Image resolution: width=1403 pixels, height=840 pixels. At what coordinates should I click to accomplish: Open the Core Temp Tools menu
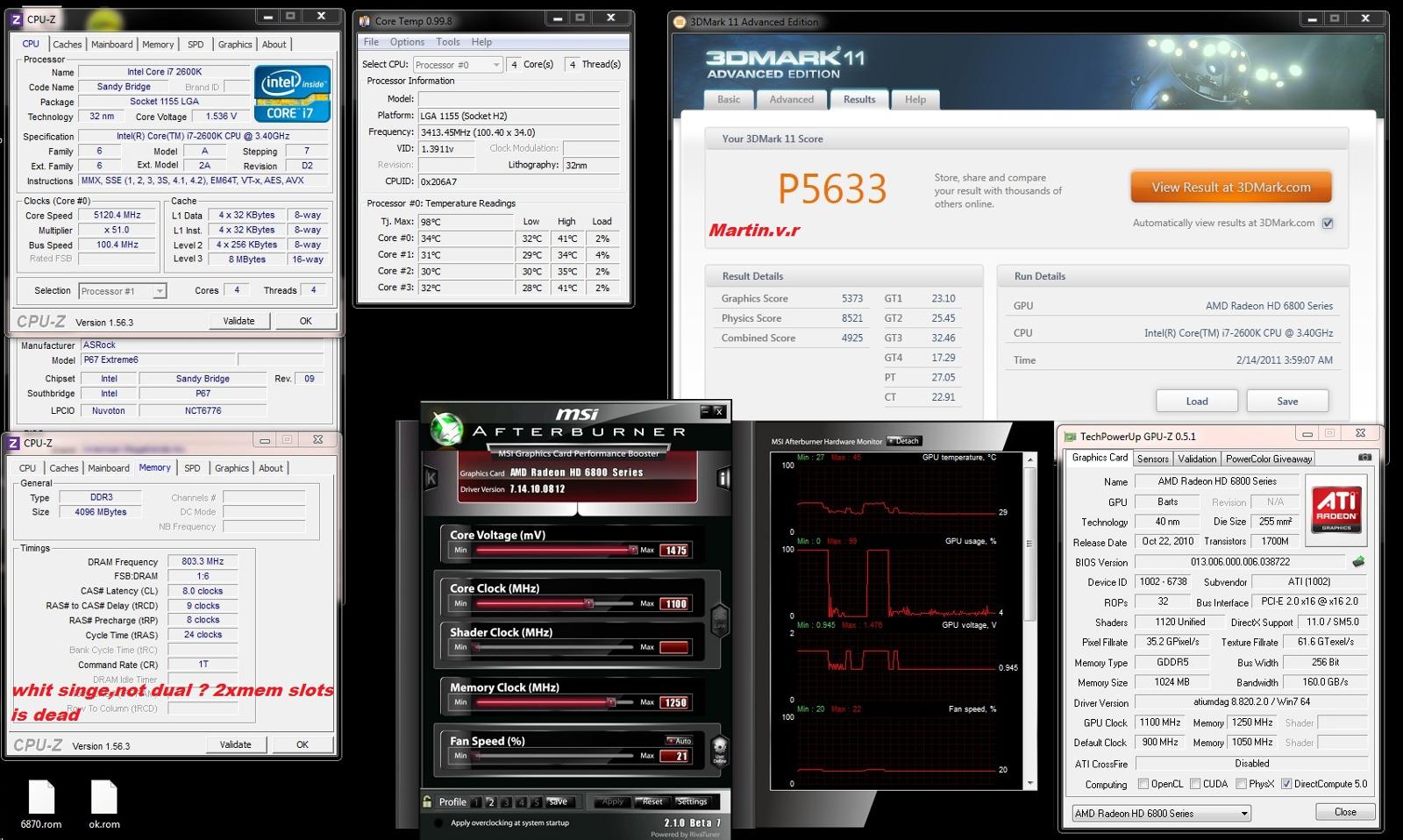point(448,41)
